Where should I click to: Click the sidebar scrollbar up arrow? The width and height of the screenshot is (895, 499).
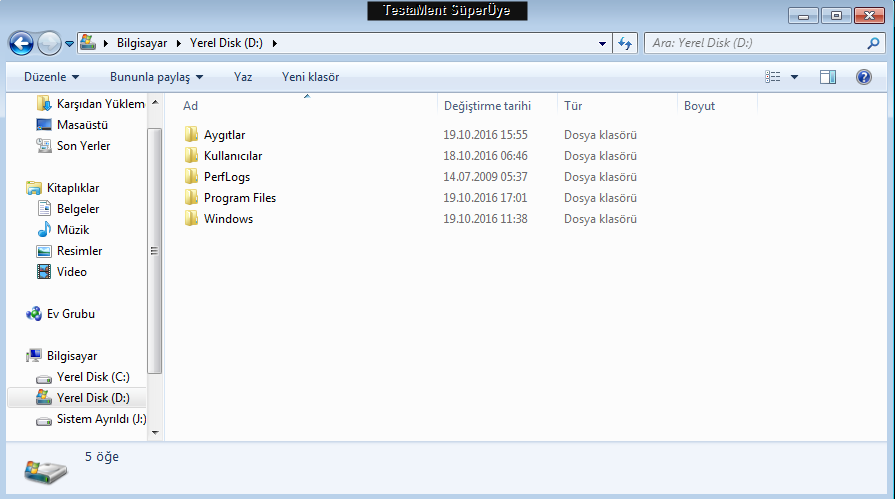click(155, 102)
